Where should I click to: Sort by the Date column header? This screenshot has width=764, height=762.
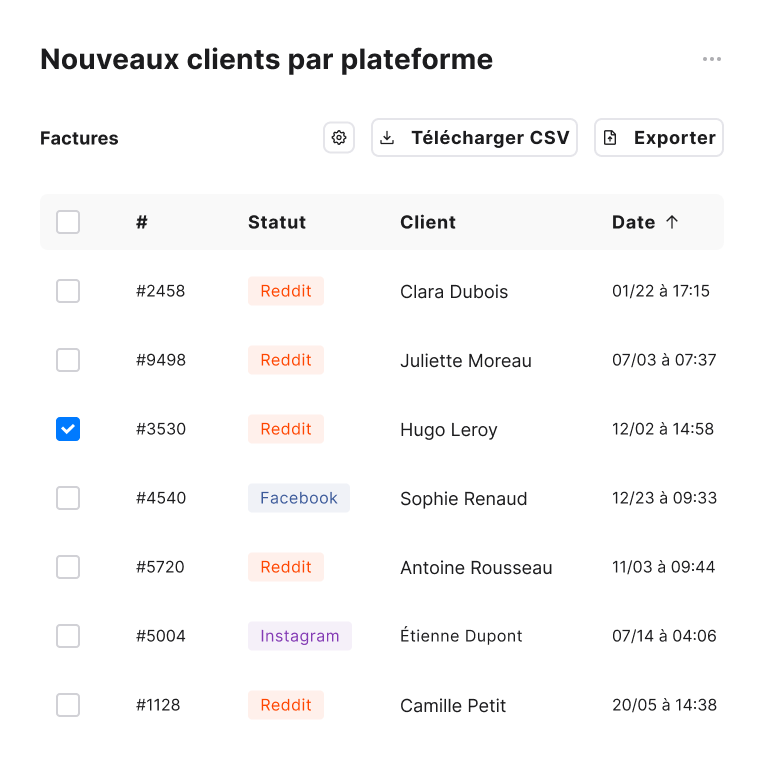(x=634, y=222)
